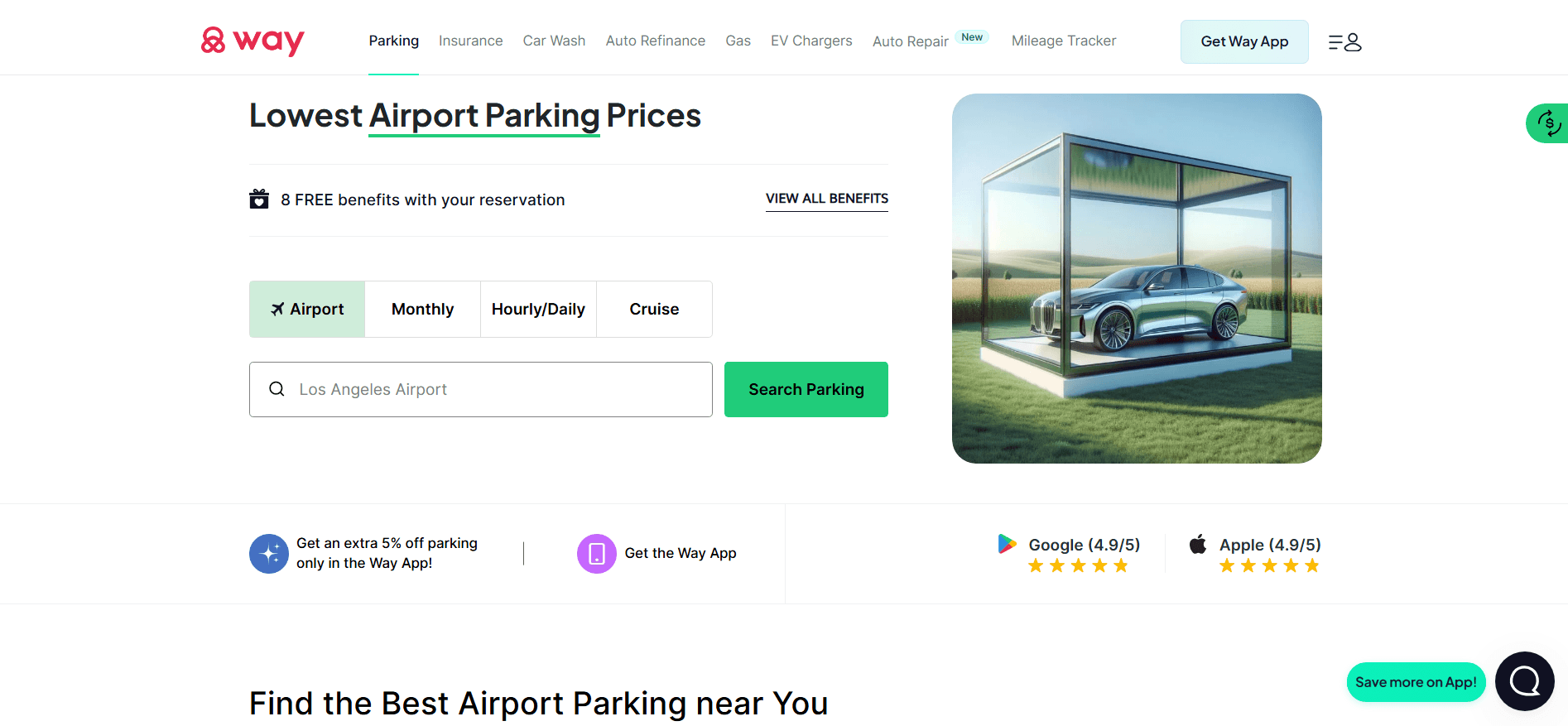This screenshot has width=1568, height=726.
Task: Select the Monthly parking option
Action: click(x=422, y=309)
